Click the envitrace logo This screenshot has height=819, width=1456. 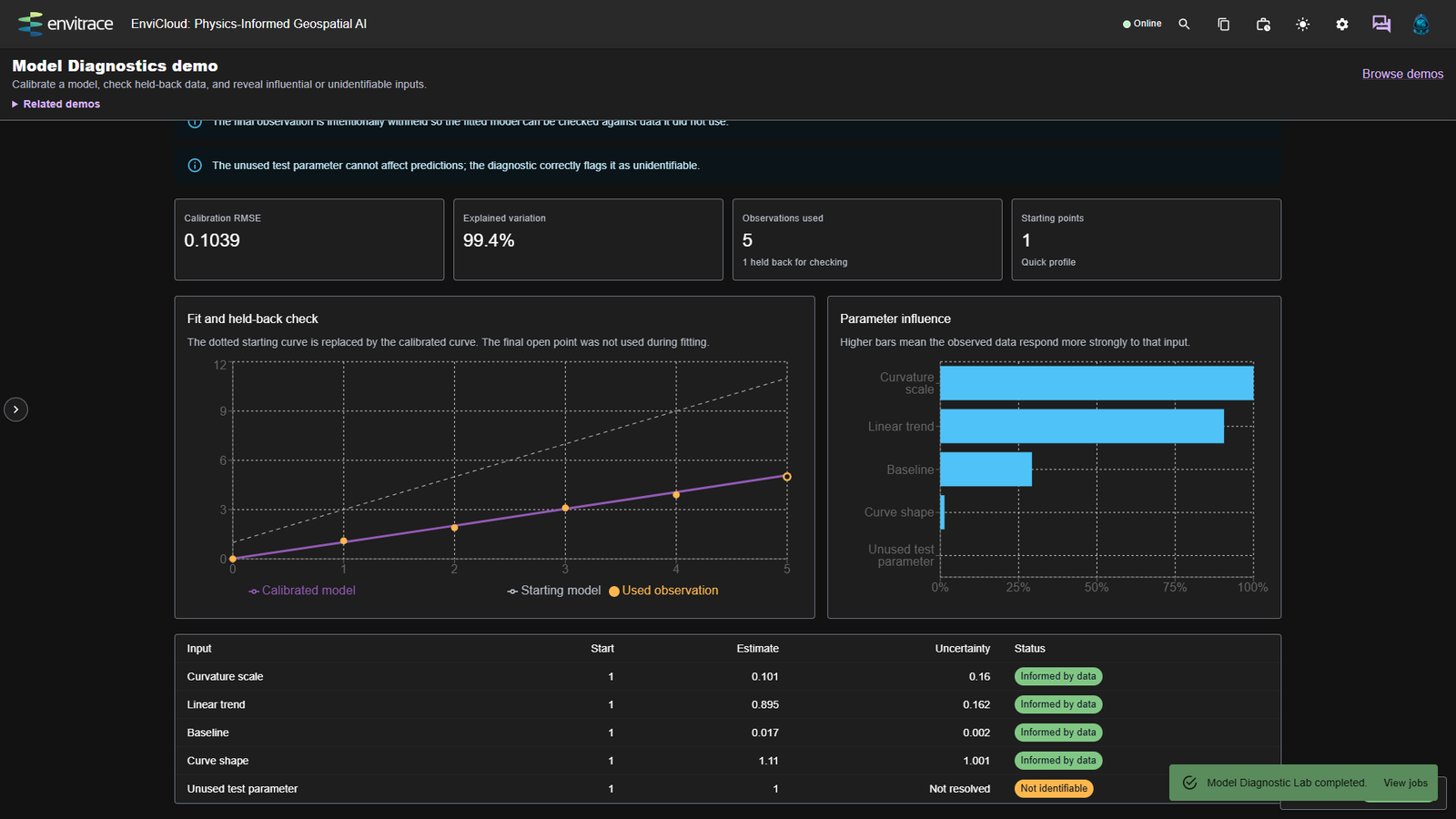pyautogui.click(x=66, y=24)
